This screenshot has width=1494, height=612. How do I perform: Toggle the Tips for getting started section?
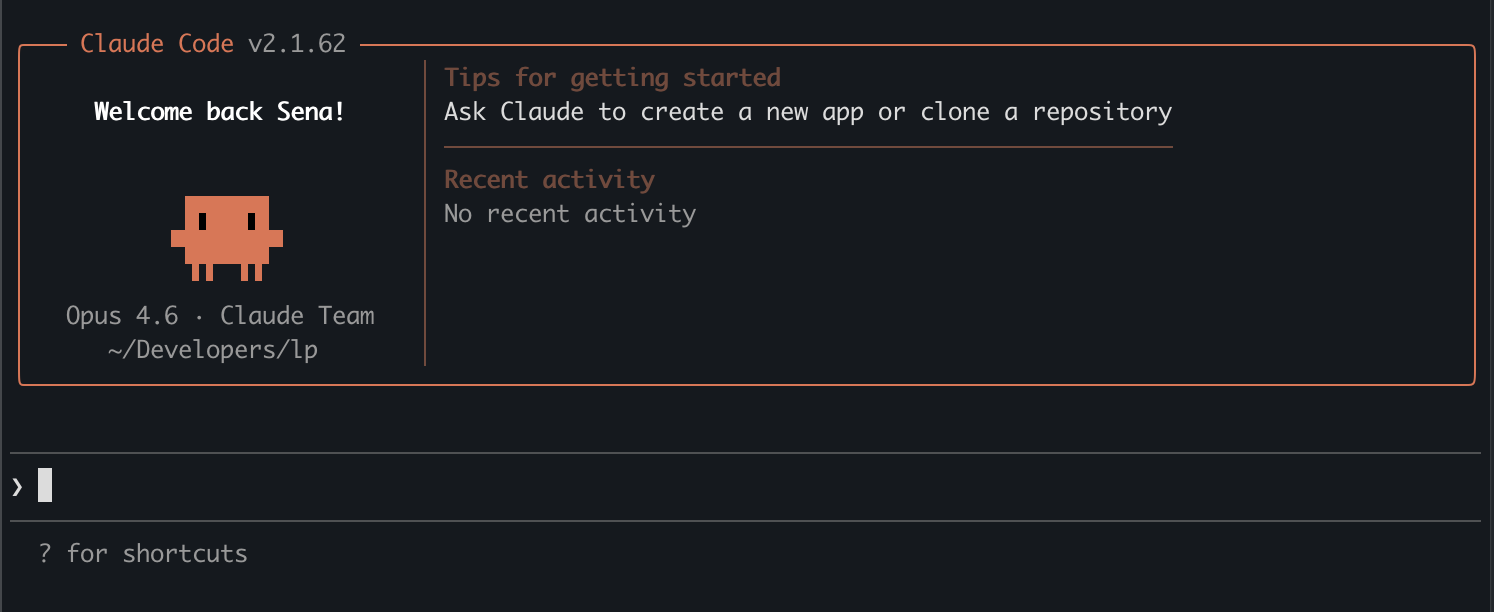tap(612, 77)
